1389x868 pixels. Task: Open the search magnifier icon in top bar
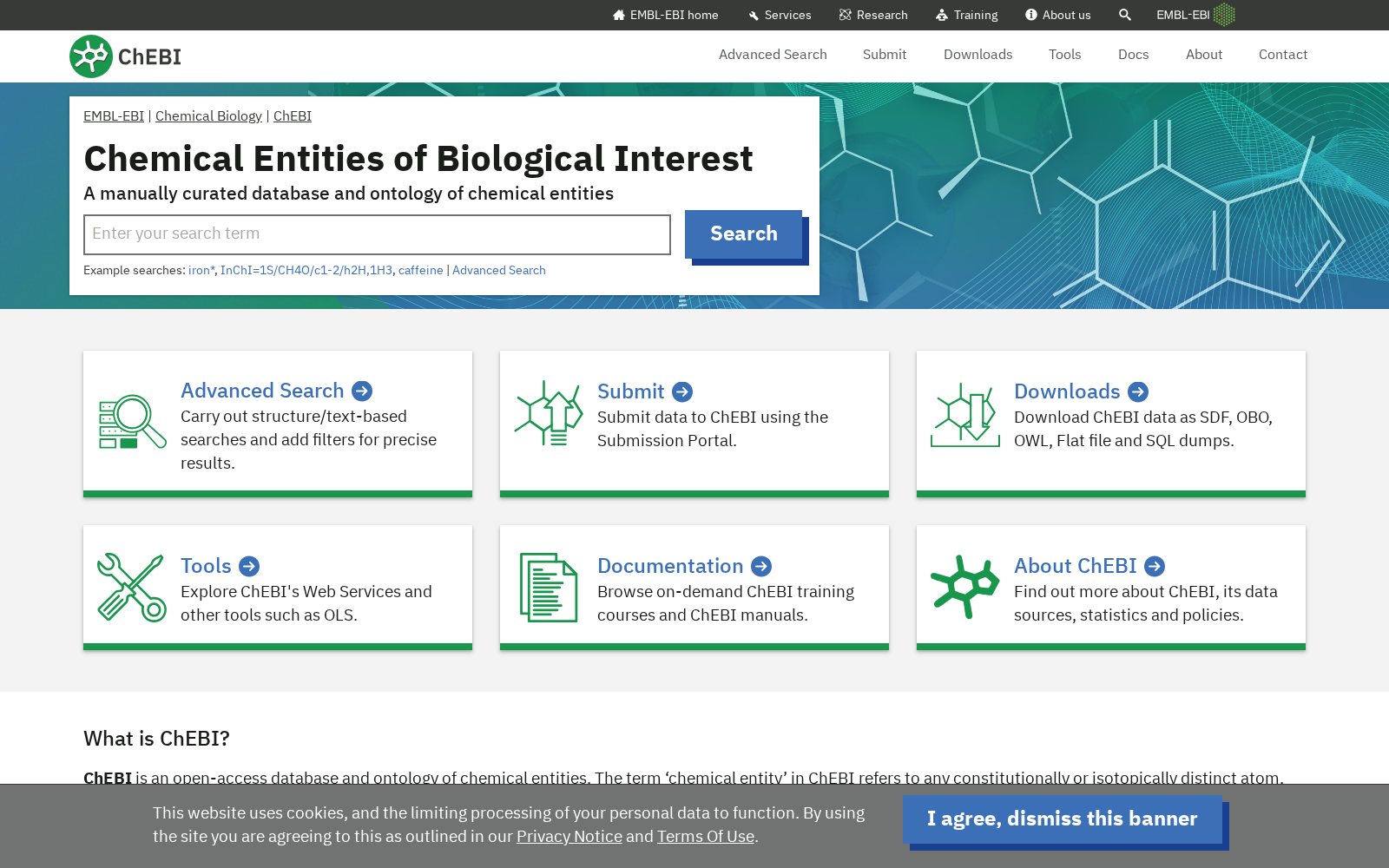pyautogui.click(x=1125, y=15)
